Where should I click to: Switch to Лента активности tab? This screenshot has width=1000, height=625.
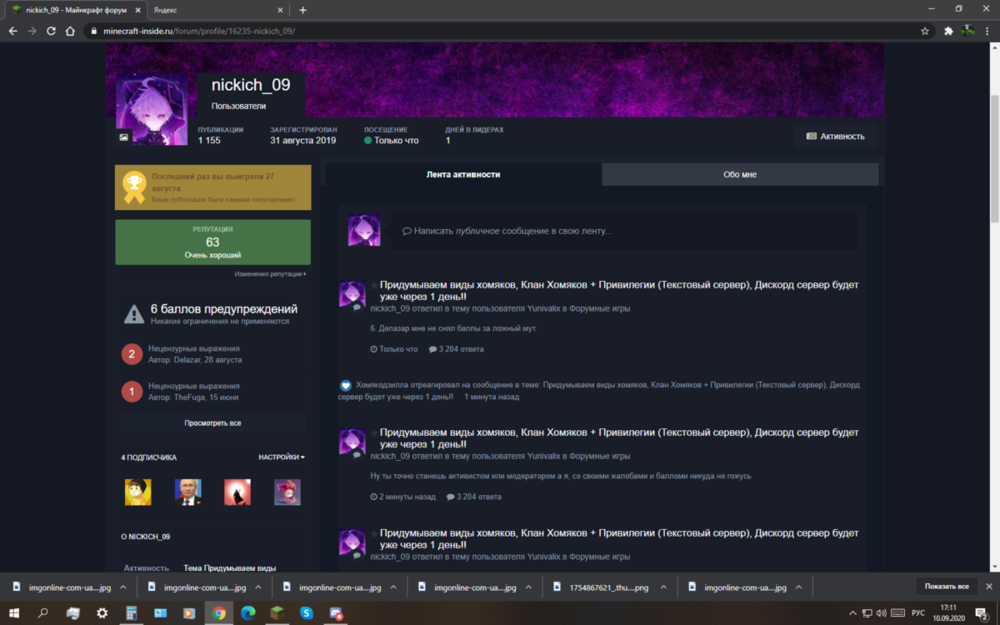(x=463, y=174)
